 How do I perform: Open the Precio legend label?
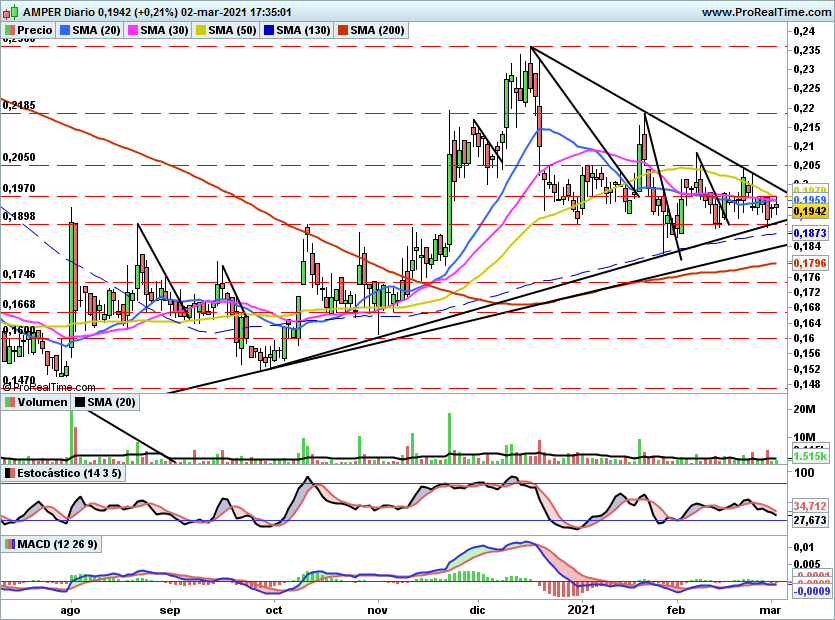click(35, 30)
